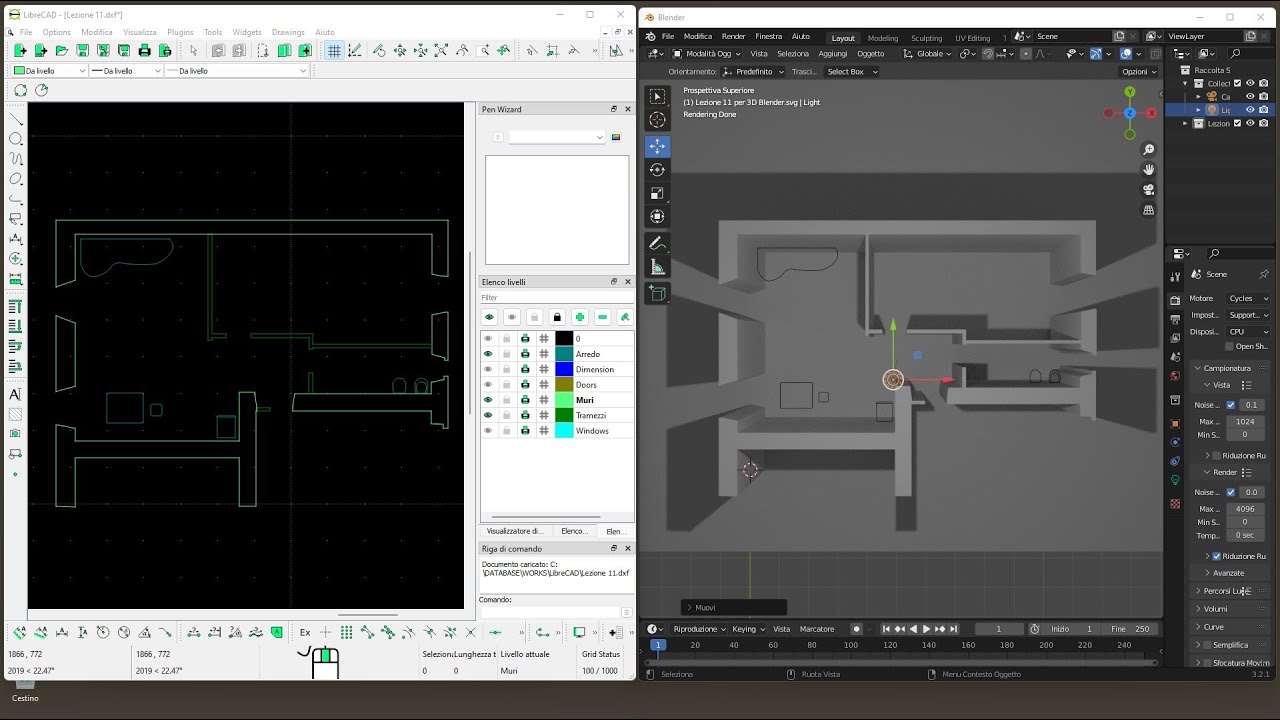Click the Print icon in LibreCAD toolbar
Image resolution: width=1280 pixels, height=720 pixels.
144,50
